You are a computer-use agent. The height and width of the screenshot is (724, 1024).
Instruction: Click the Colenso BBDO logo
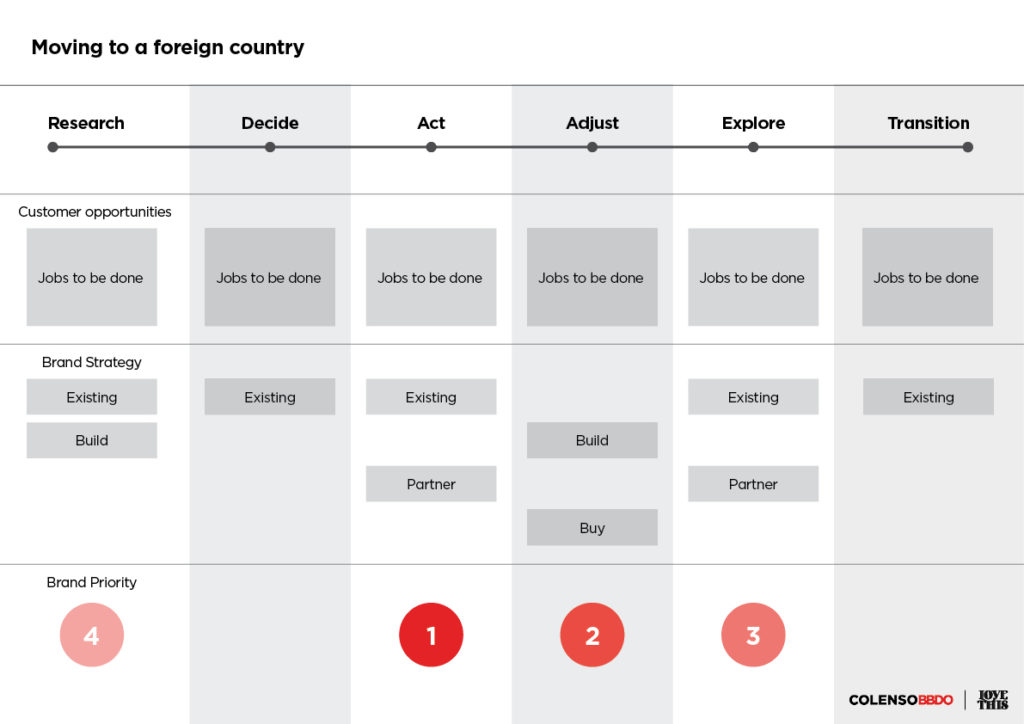tap(901, 700)
